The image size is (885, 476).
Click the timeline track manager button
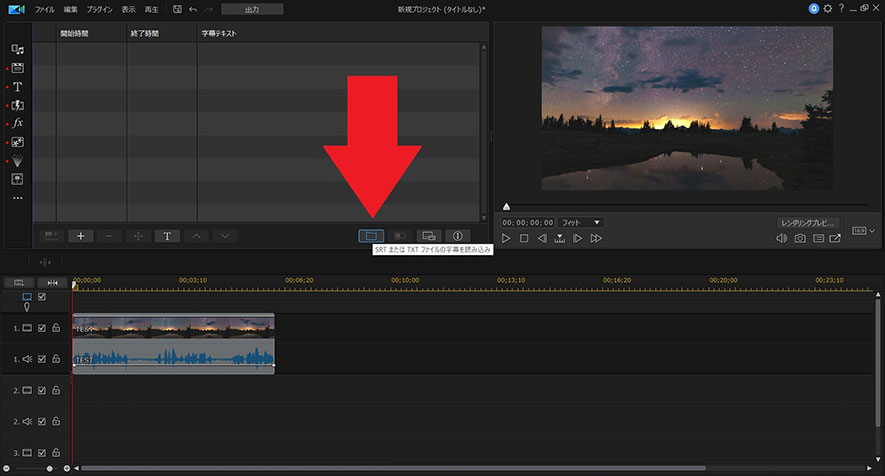tap(19, 282)
